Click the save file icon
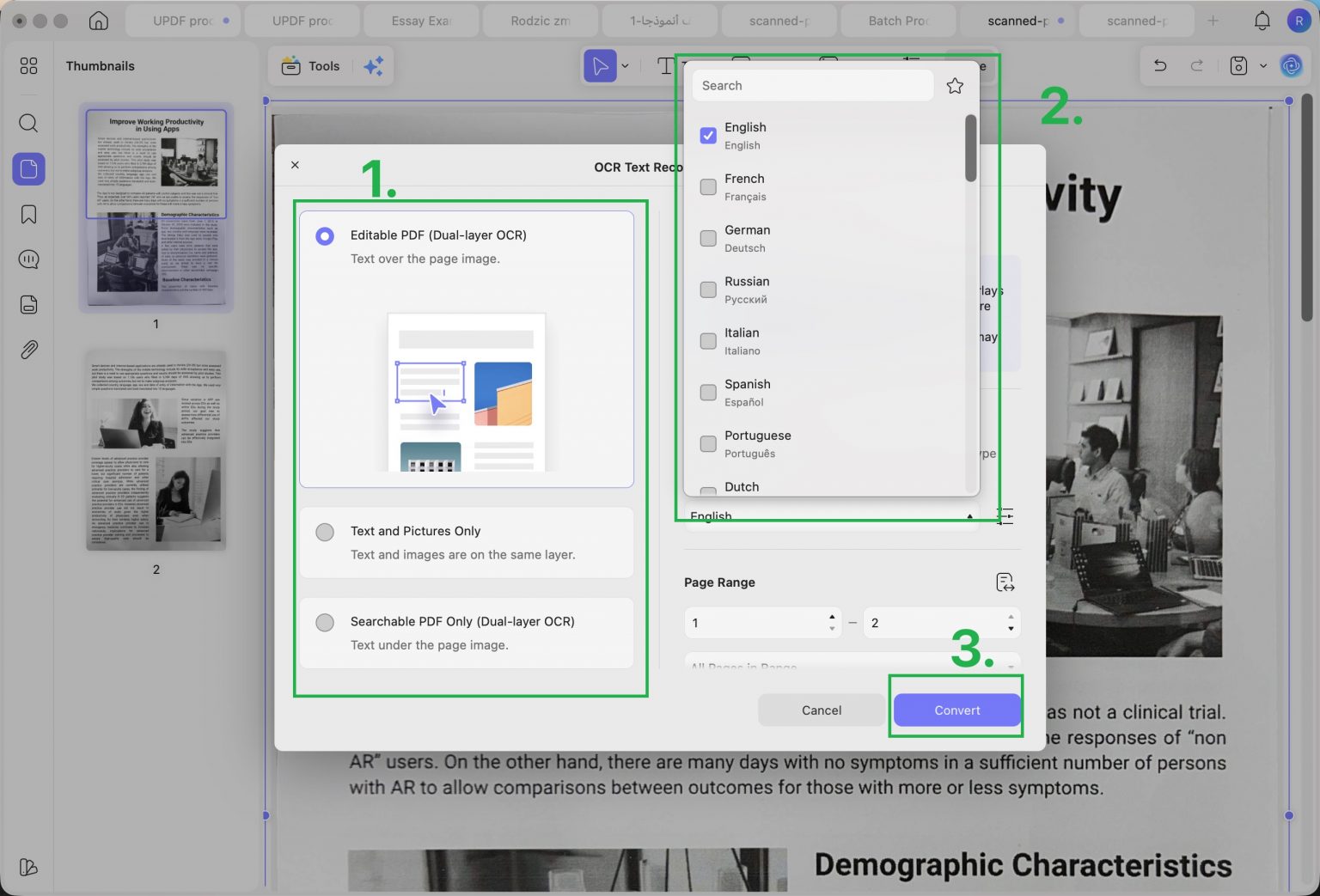This screenshot has height=896, width=1320. (x=1238, y=65)
